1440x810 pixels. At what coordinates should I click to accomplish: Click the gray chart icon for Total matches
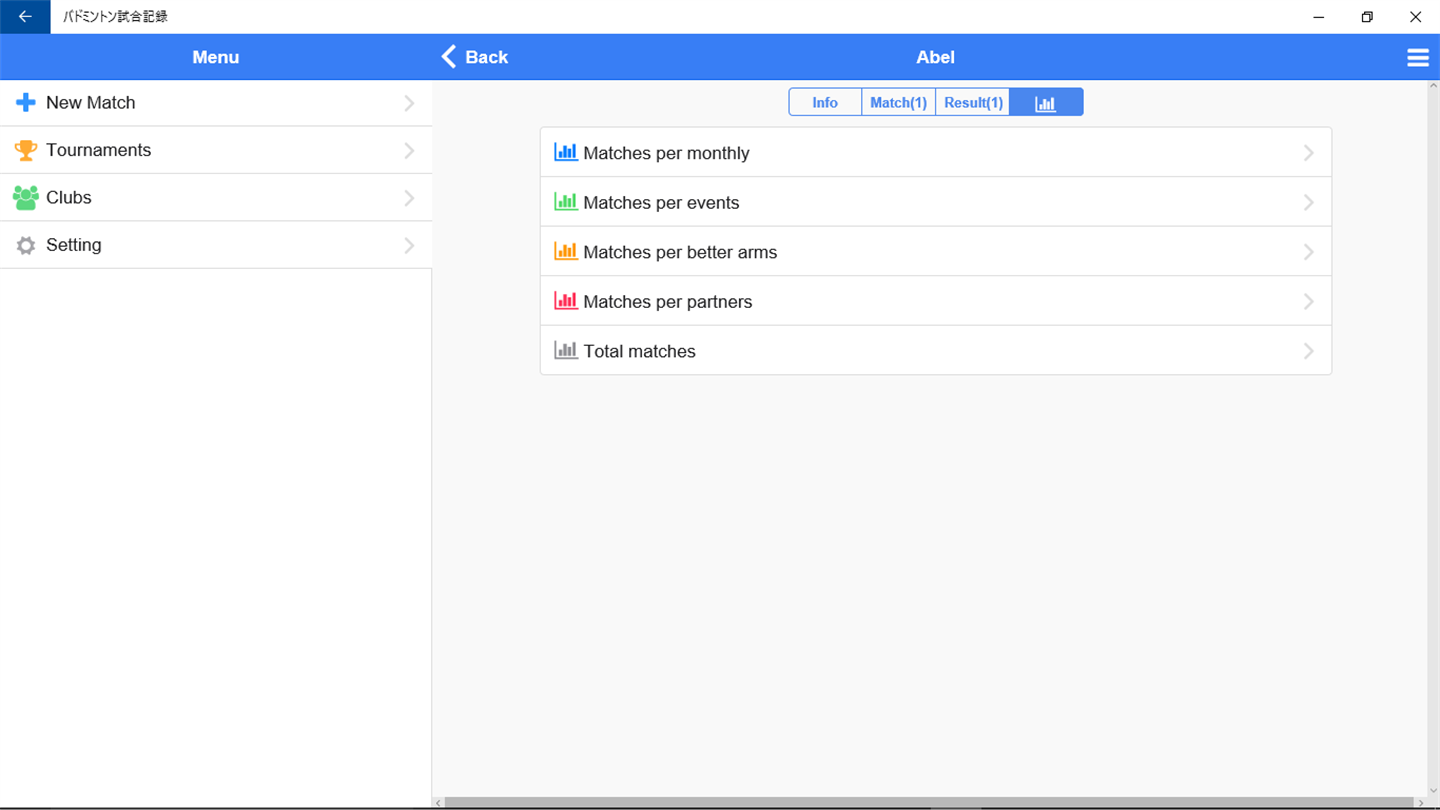click(x=566, y=350)
